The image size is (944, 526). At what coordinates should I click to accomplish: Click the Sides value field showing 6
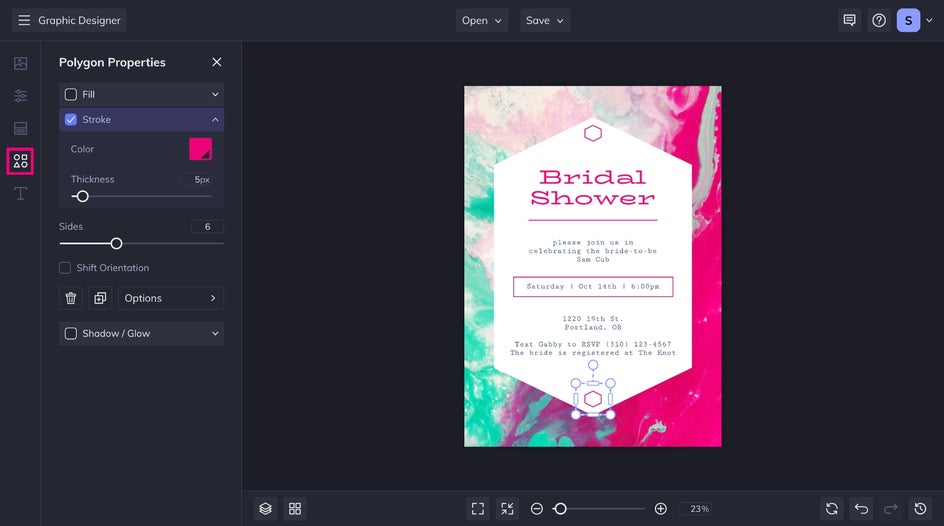[207, 227]
